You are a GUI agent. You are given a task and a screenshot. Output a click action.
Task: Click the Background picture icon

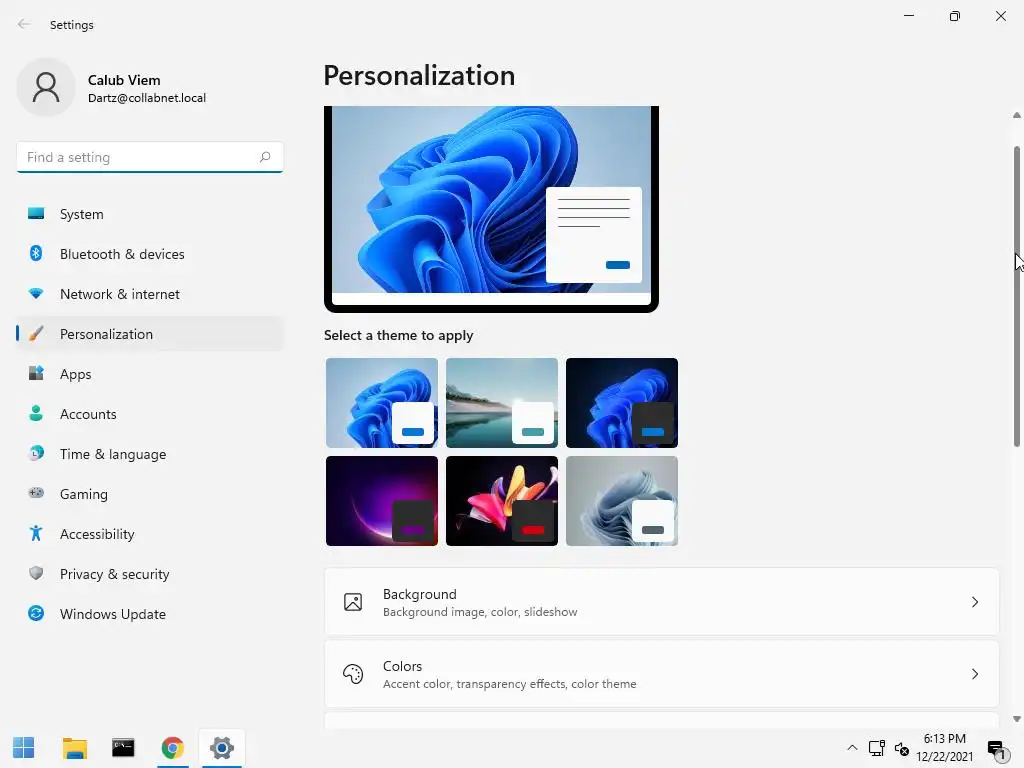coord(353,601)
